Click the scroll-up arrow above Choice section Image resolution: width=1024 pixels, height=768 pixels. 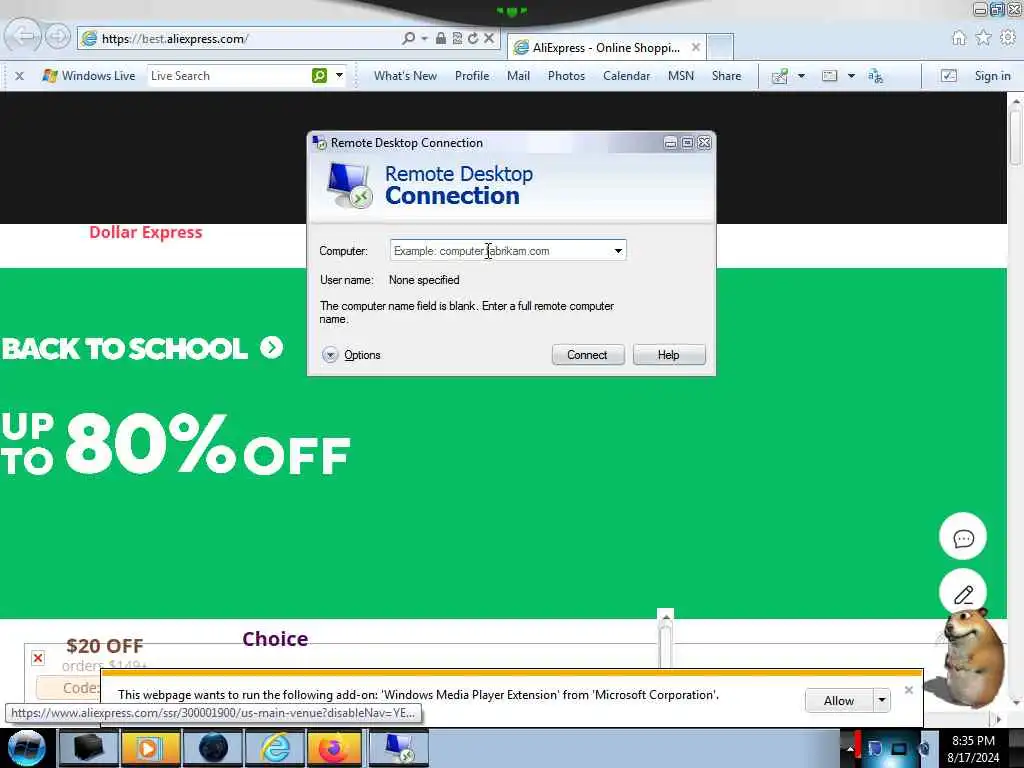(665, 616)
